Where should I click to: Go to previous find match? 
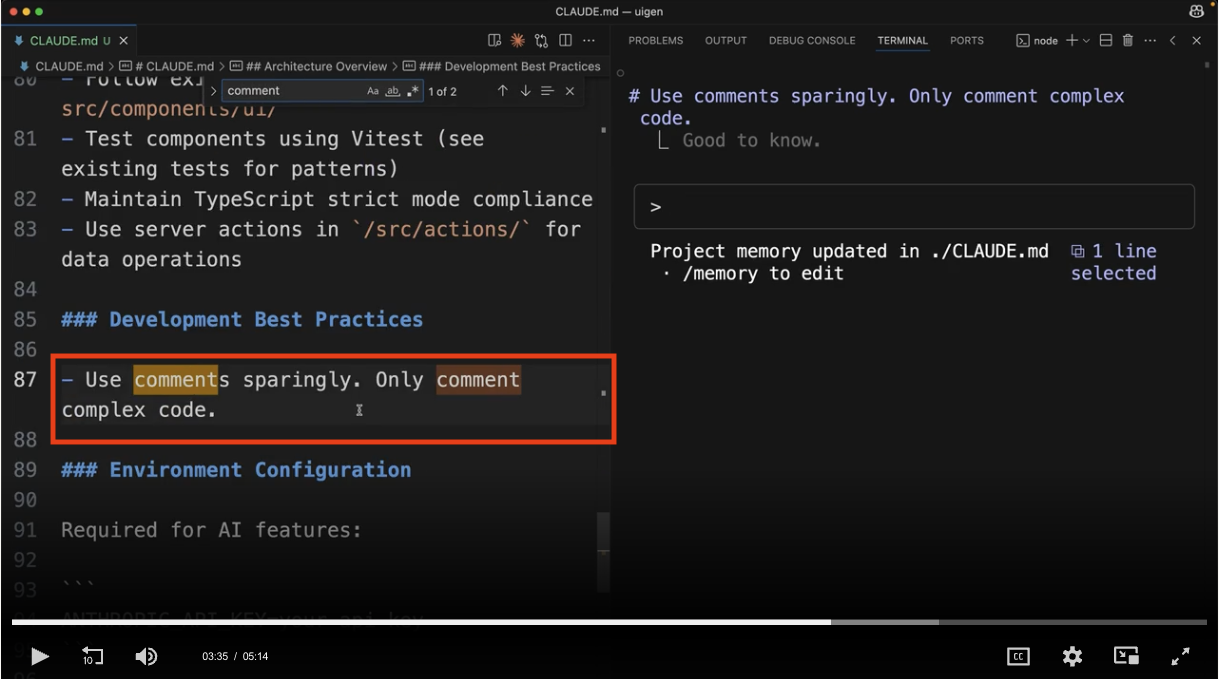(x=503, y=91)
